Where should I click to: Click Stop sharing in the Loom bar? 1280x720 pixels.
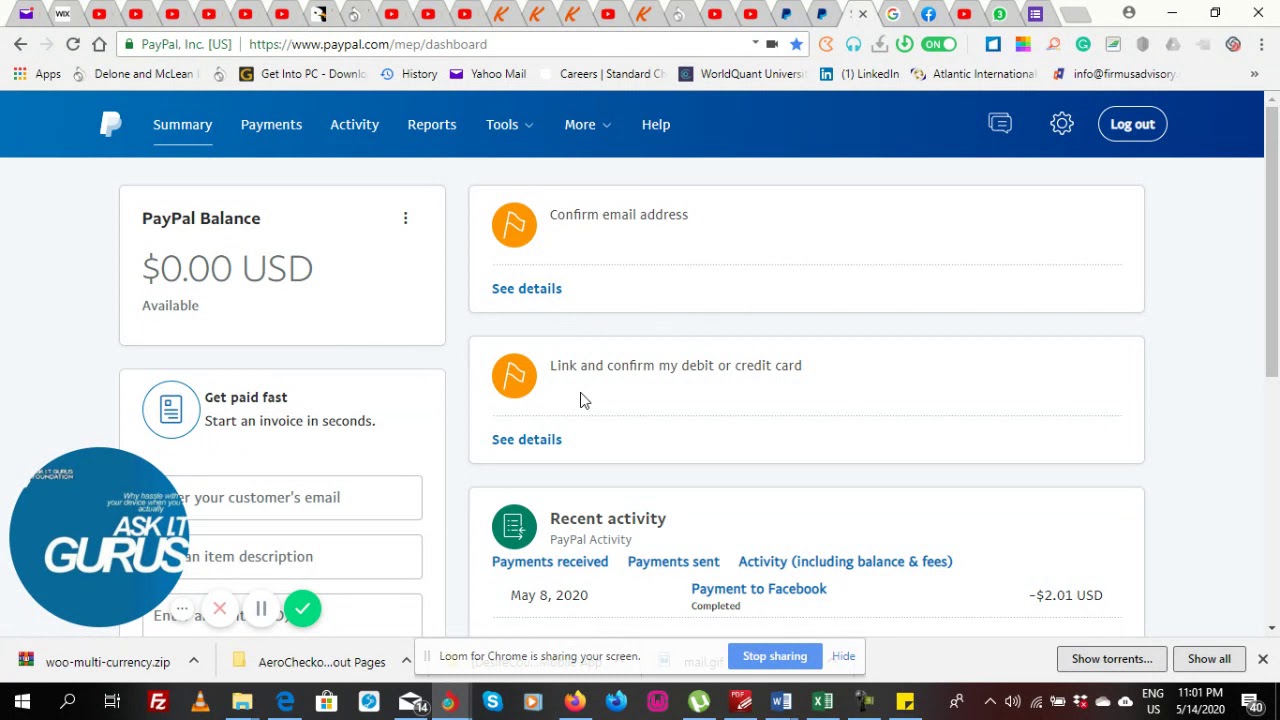point(774,656)
